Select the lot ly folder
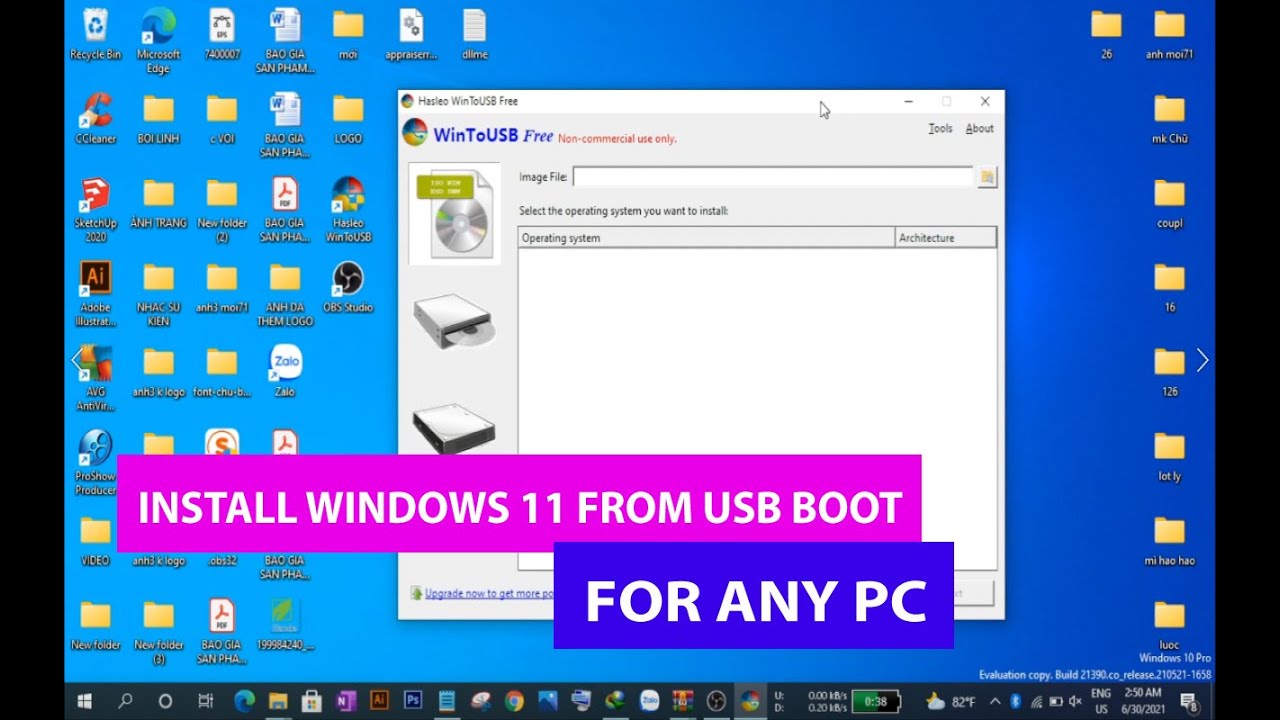 click(x=1169, y=456)
